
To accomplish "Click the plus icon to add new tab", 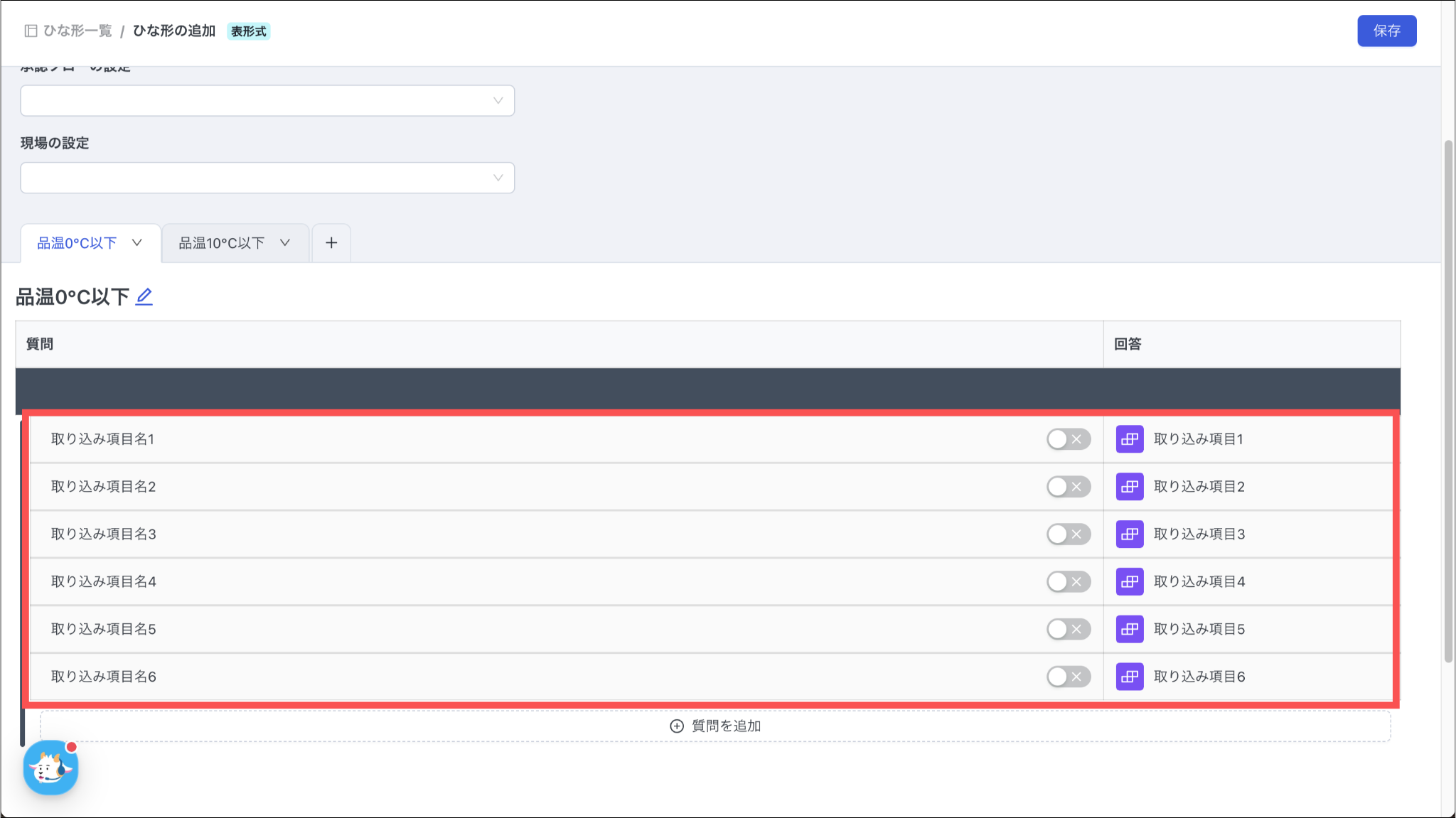I will (331, 243).
